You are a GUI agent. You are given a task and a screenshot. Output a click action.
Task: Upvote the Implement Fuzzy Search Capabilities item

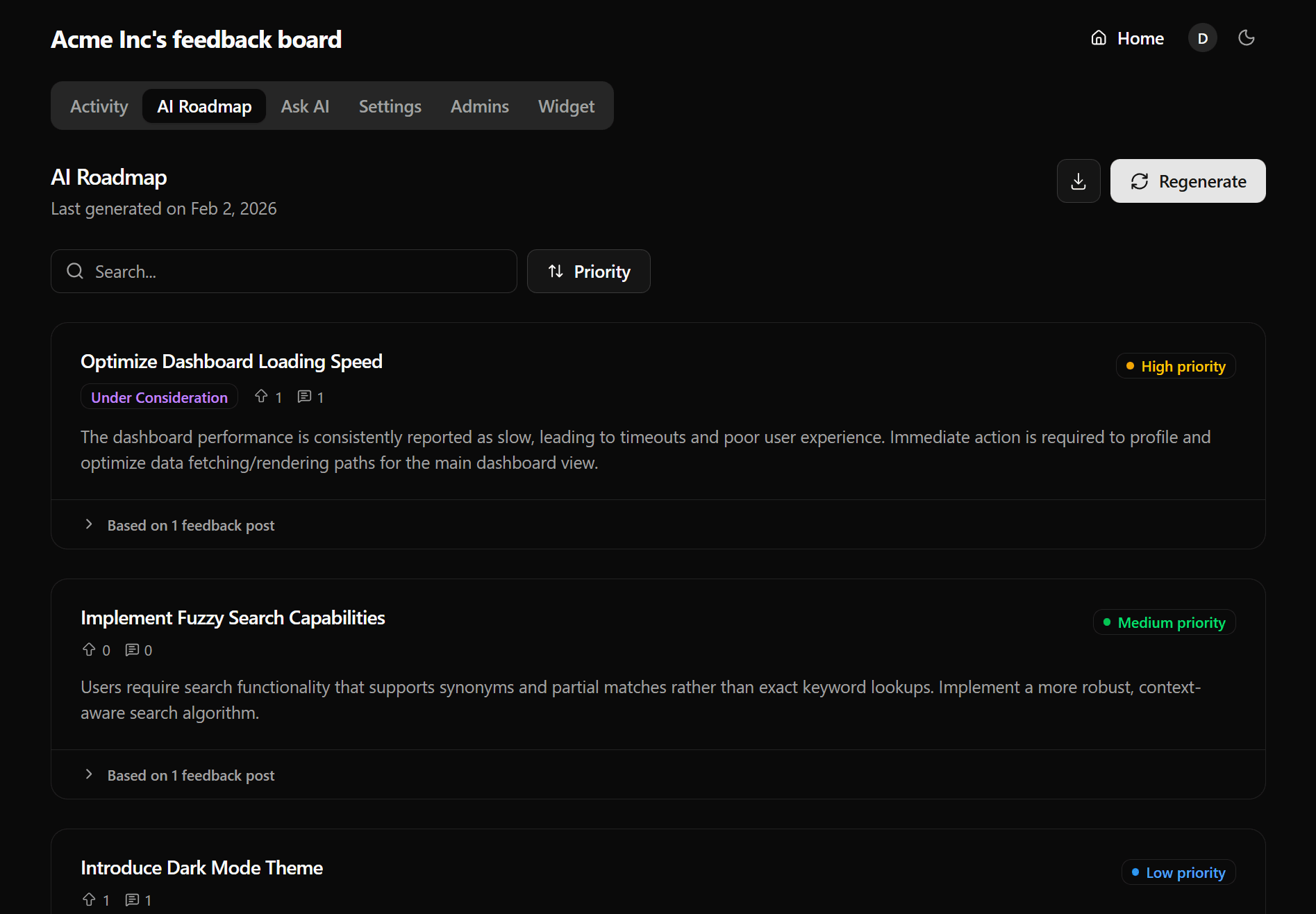click(x=89, y=650)
